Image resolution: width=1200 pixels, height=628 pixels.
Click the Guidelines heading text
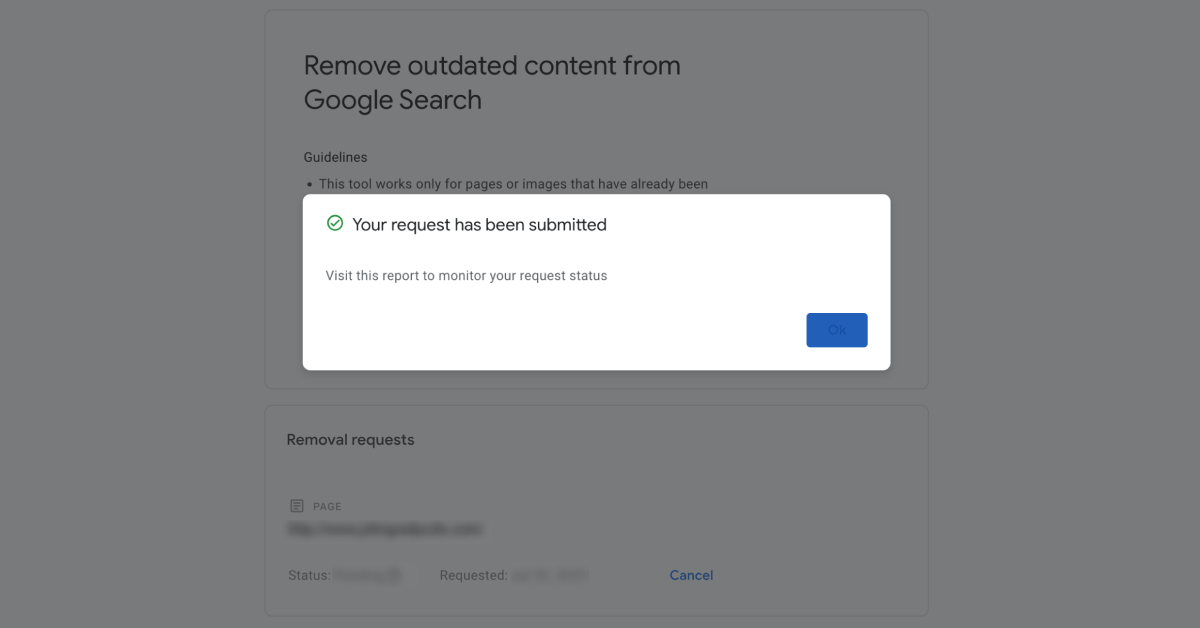coord(335,157)
